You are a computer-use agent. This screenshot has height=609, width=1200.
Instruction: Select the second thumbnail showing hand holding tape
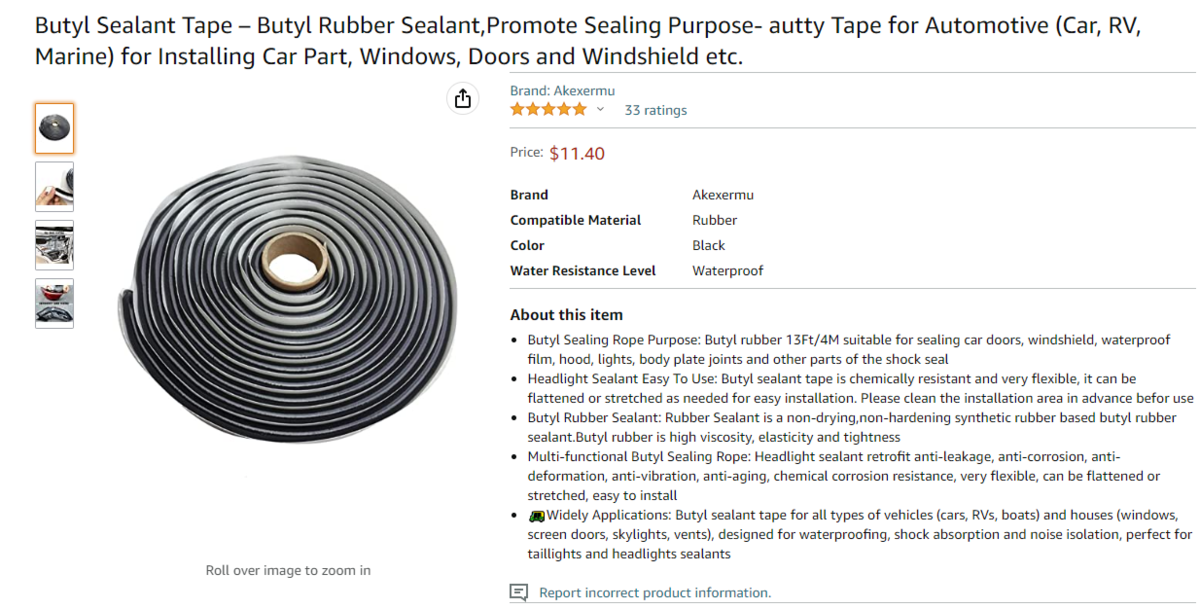click(54, 187)
